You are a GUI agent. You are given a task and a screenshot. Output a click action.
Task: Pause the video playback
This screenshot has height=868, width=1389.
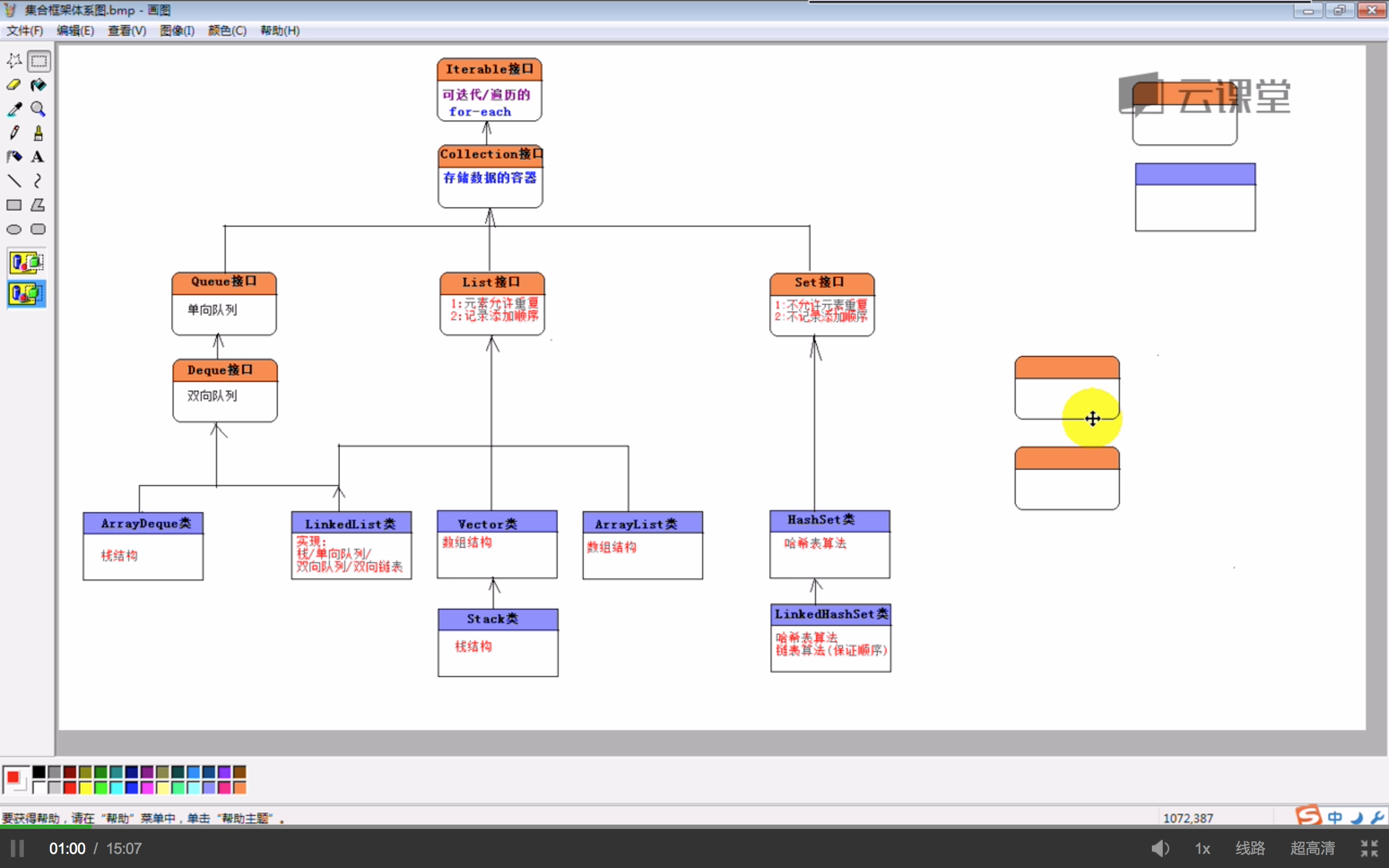[17, 848]
